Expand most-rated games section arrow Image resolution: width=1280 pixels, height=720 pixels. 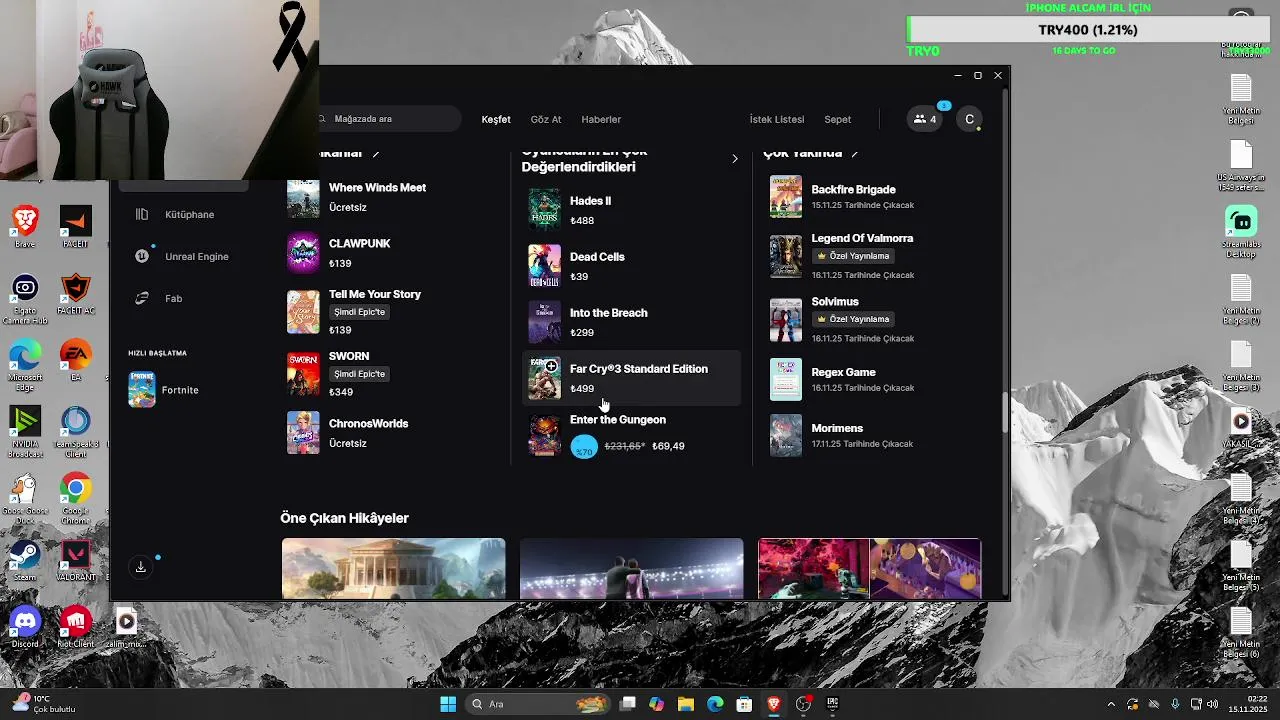coord(735,159)
